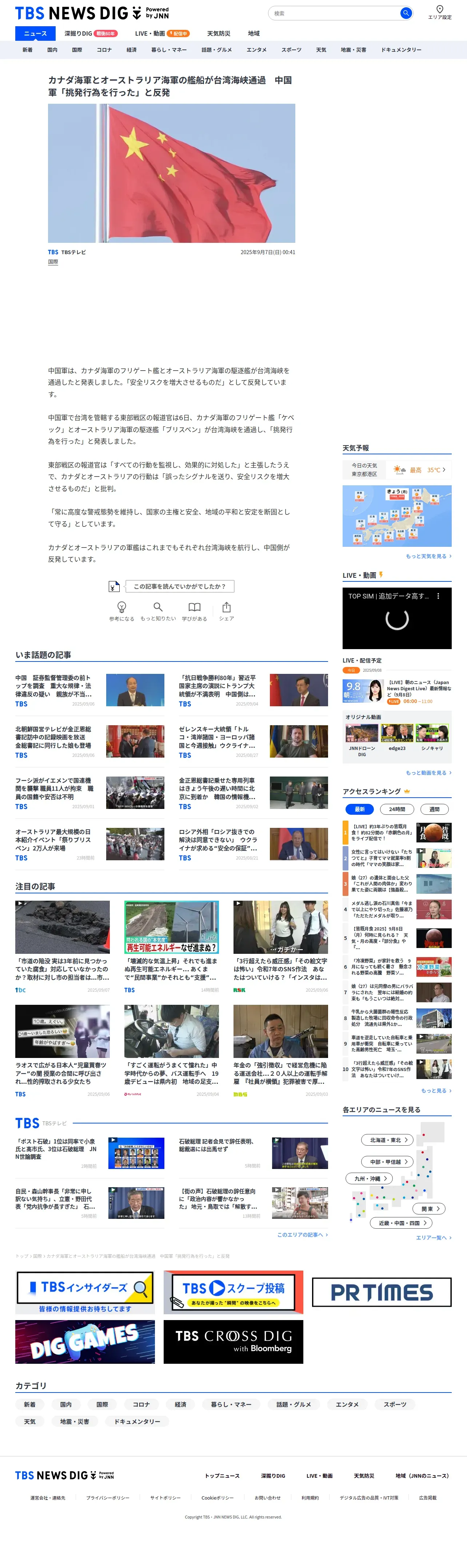Open footer プライバシーポリシー link

(108, 1497)
